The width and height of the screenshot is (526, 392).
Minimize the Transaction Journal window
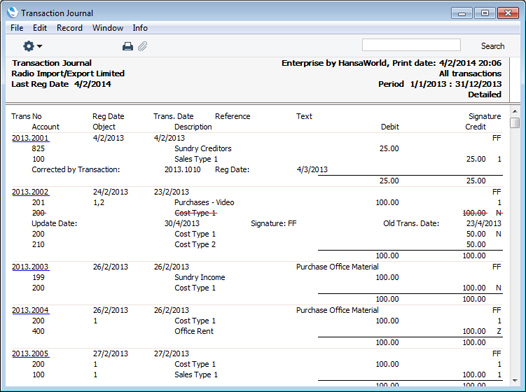click(462, 13)
